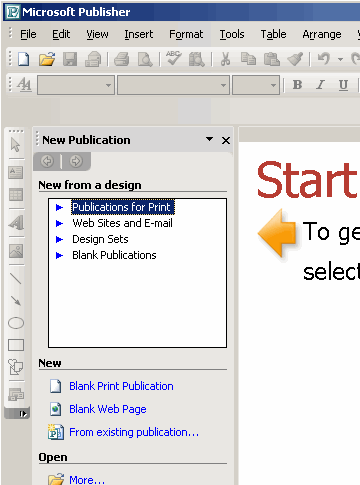The image size is (360, 485).
Task: Open the File menu
Action: click(28, 34)
